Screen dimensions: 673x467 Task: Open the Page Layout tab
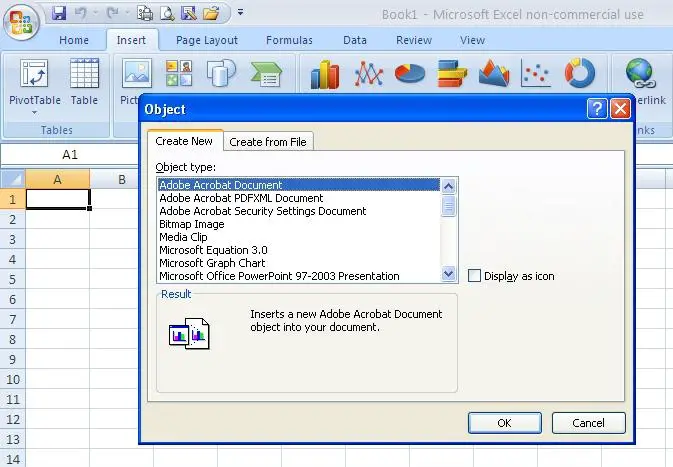pos(206,40)
